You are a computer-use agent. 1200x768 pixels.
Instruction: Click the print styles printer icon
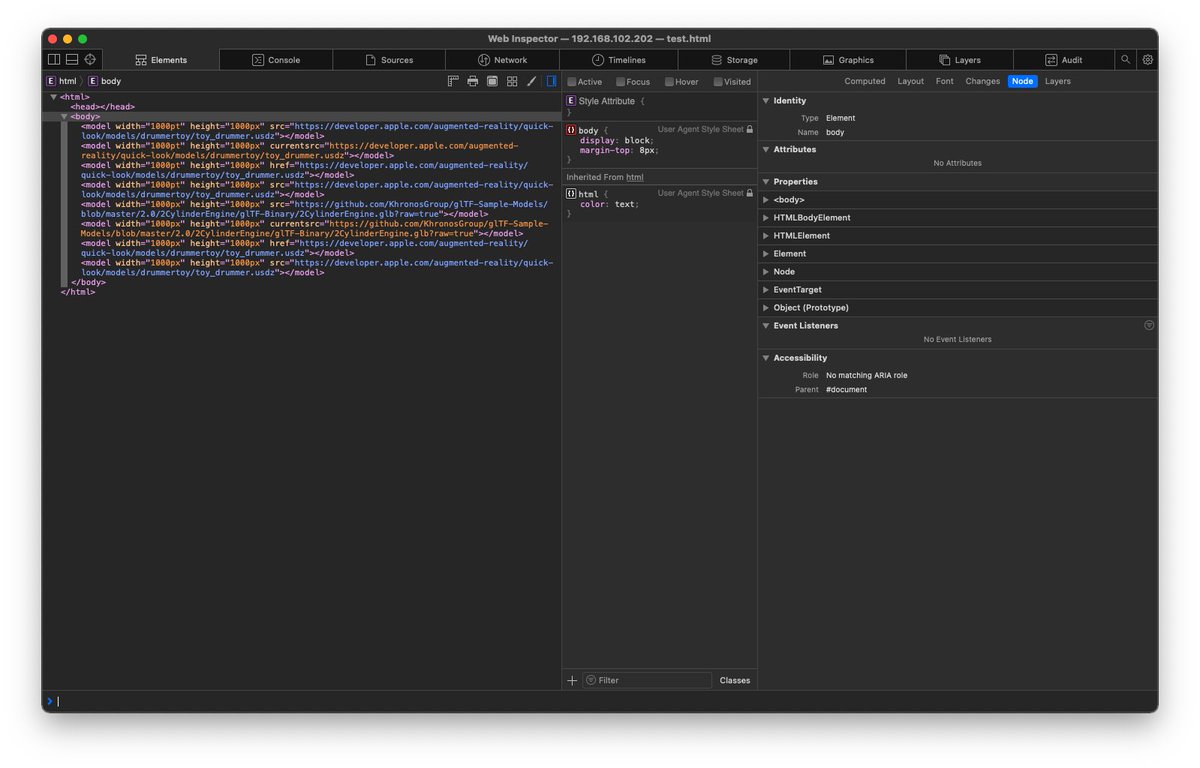tap(472, 81)
